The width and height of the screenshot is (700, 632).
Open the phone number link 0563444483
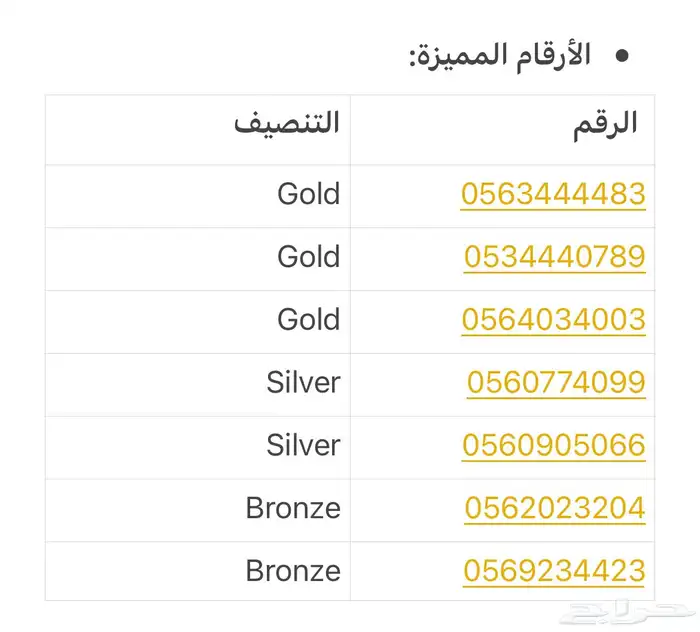click(553, 194)
